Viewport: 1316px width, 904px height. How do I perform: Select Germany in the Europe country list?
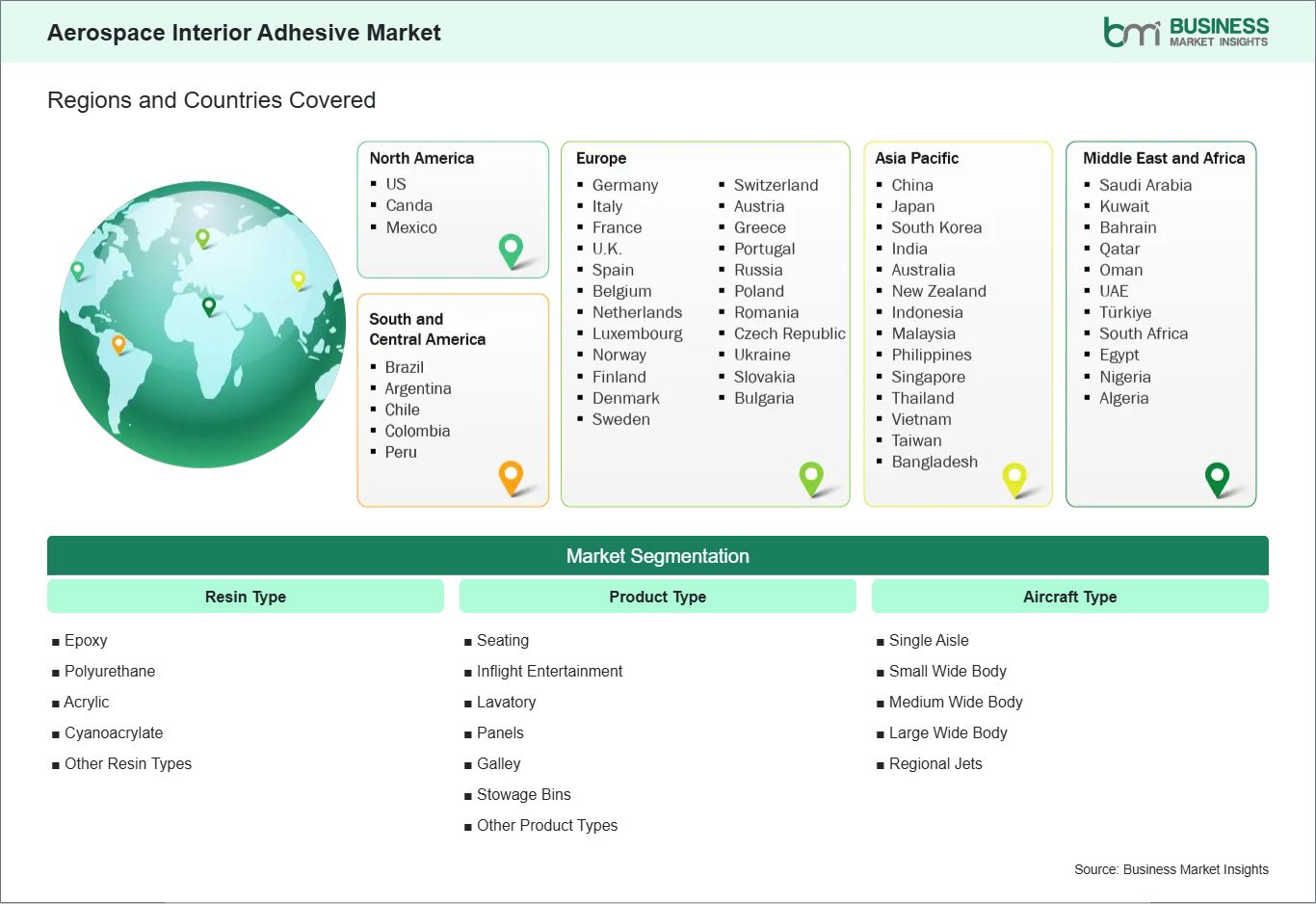tap(625, 184)
